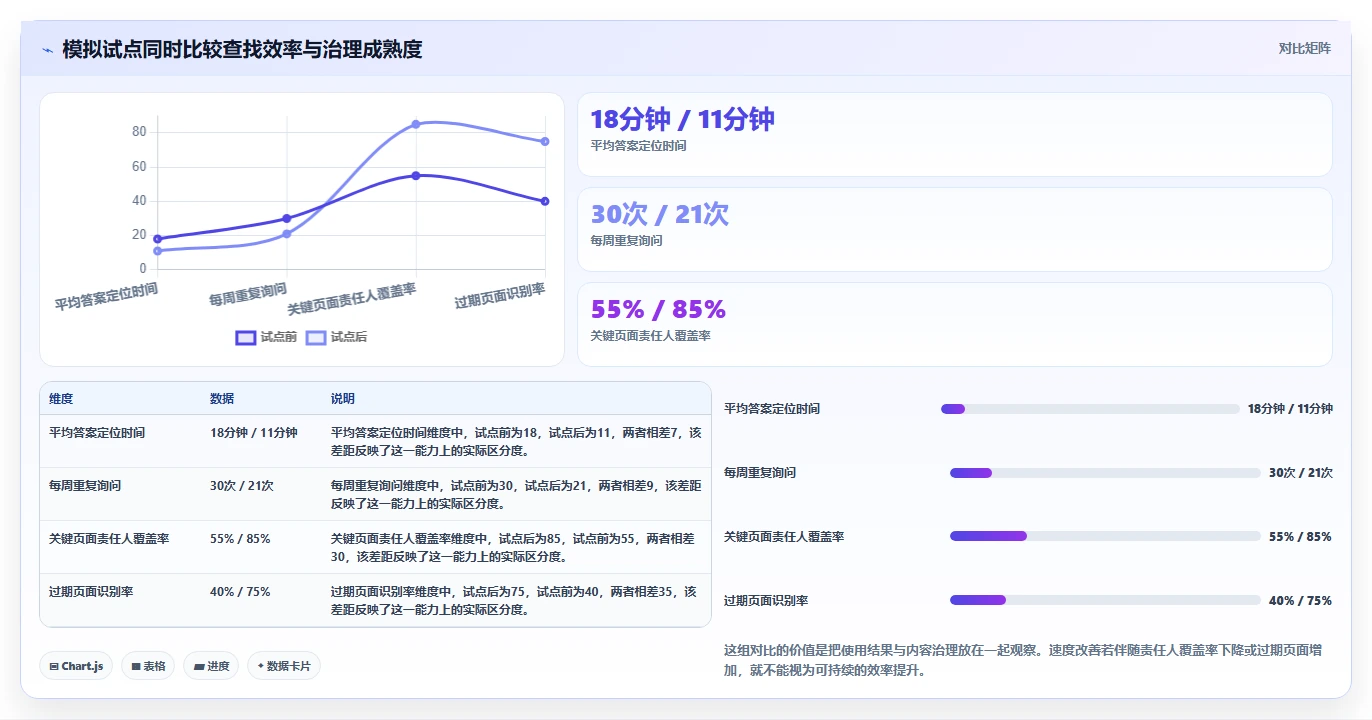Click the 试点前 data point at 40
This screenshot has height=720, width=1372.
[545, 201]
